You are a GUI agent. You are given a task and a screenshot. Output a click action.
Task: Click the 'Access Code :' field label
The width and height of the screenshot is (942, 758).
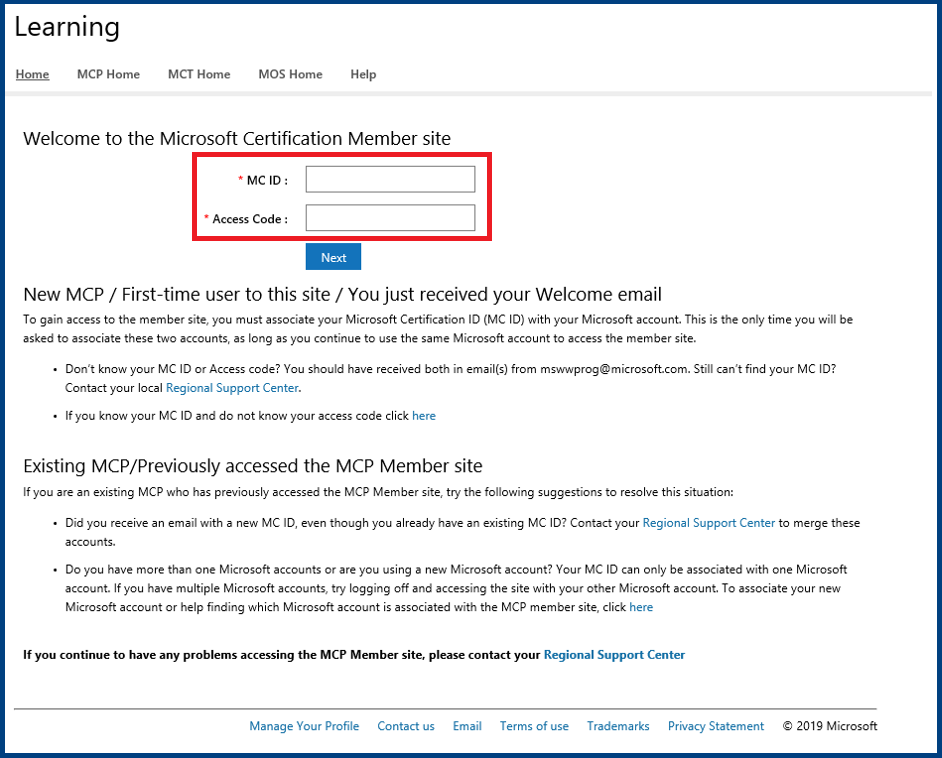coord(249,219)
